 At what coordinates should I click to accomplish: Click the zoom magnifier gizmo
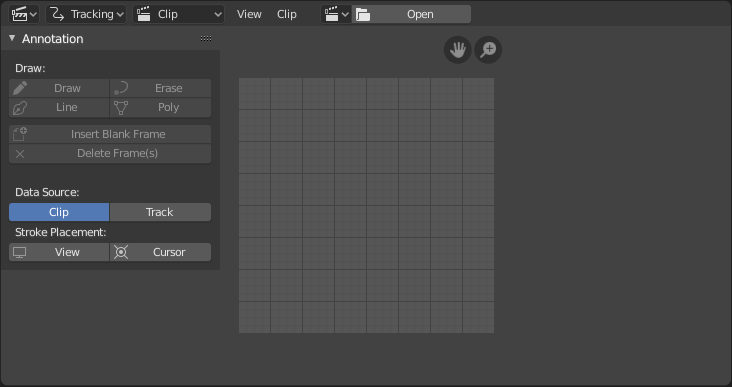[488, 49]
